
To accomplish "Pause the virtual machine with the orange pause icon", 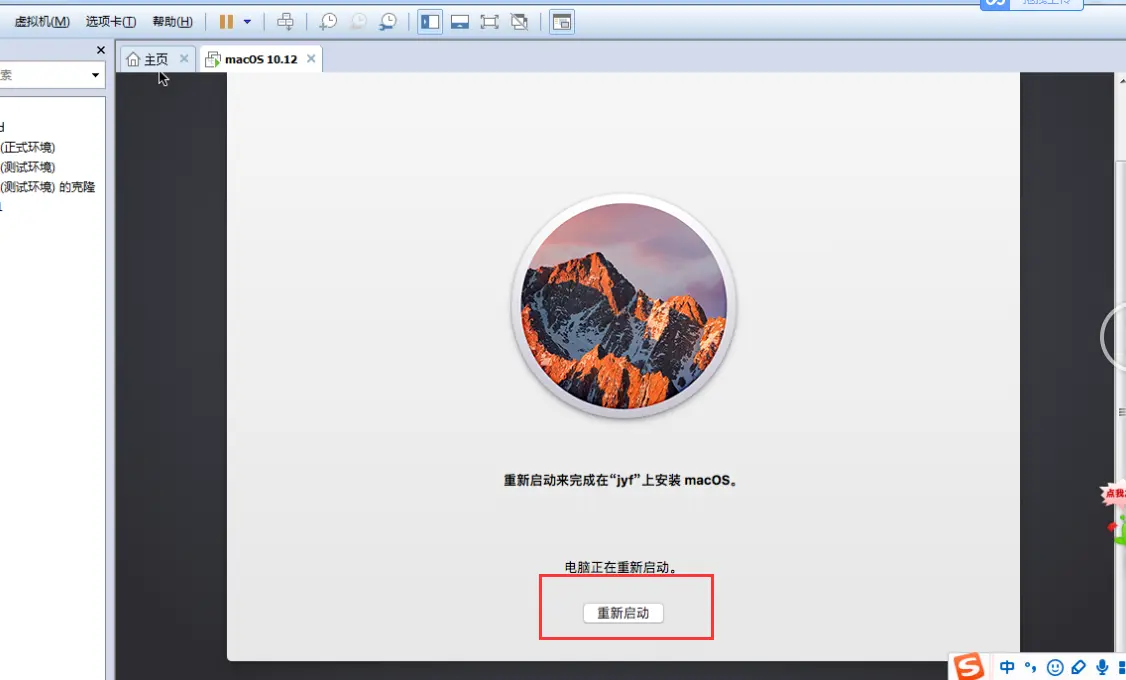I will click(x=226, y=22).
